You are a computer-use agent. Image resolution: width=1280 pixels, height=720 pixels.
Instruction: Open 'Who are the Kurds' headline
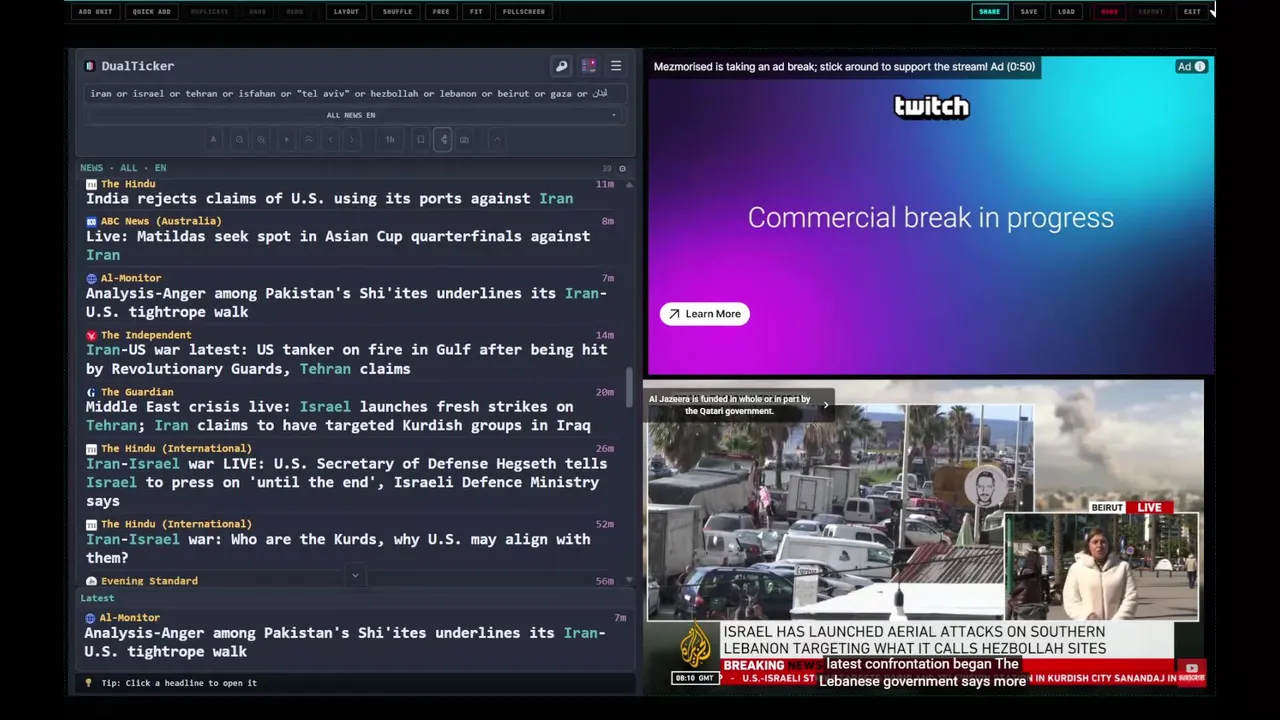pos(338,548)
